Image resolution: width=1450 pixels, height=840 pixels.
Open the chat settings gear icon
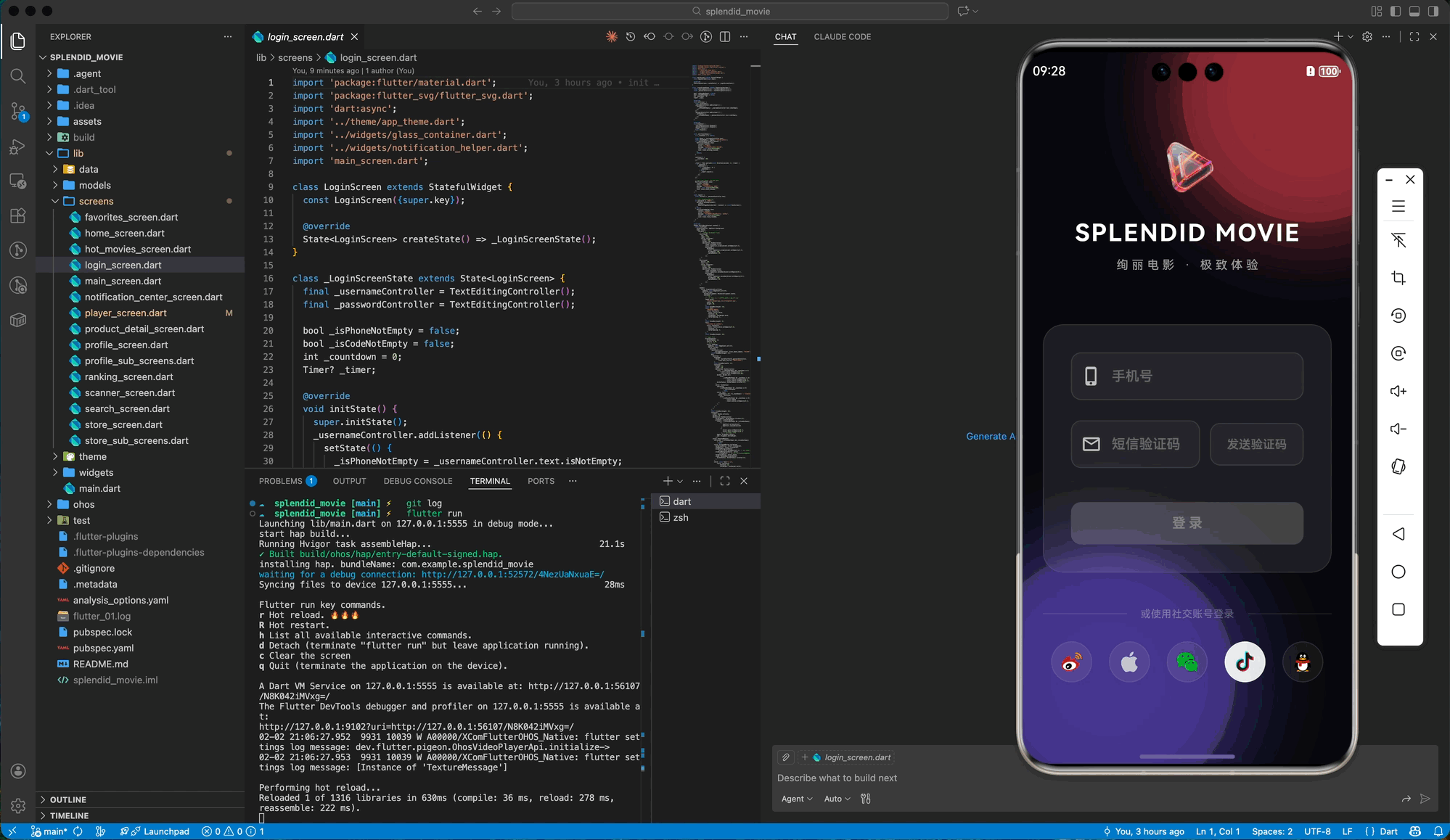click(1367, 37)
